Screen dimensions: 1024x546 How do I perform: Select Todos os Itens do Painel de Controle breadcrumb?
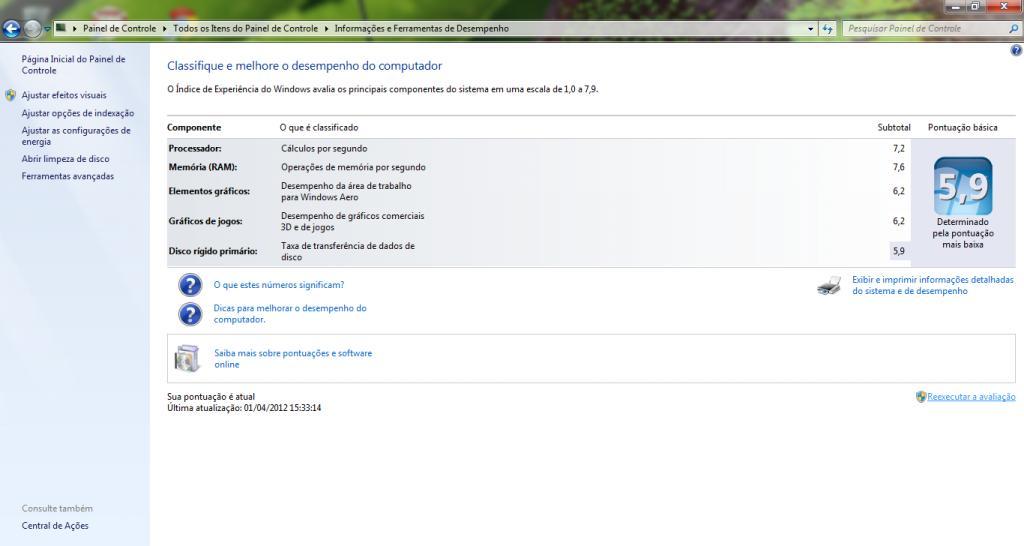pyautogui.click(x=246, y=29)
